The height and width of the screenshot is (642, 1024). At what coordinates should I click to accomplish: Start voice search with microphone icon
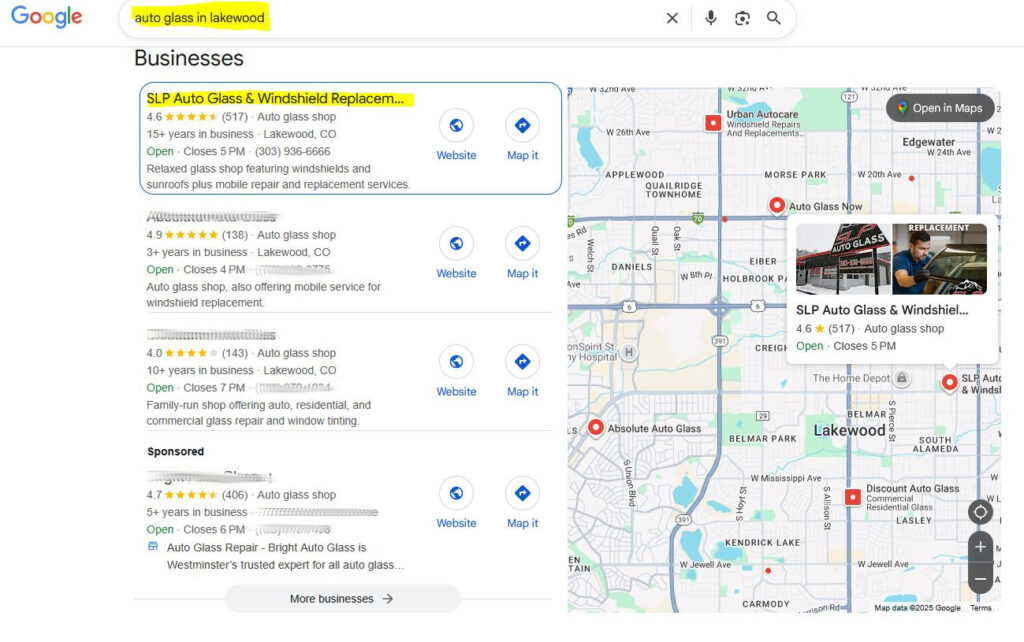click(711, 18)
